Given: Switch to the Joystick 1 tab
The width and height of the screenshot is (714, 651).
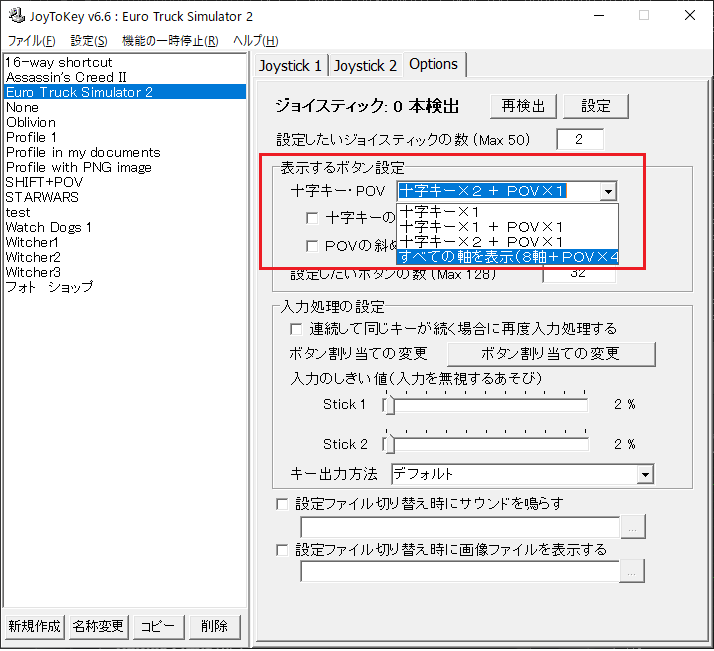Looking at the screenshot, I should (x=291, y=66).
